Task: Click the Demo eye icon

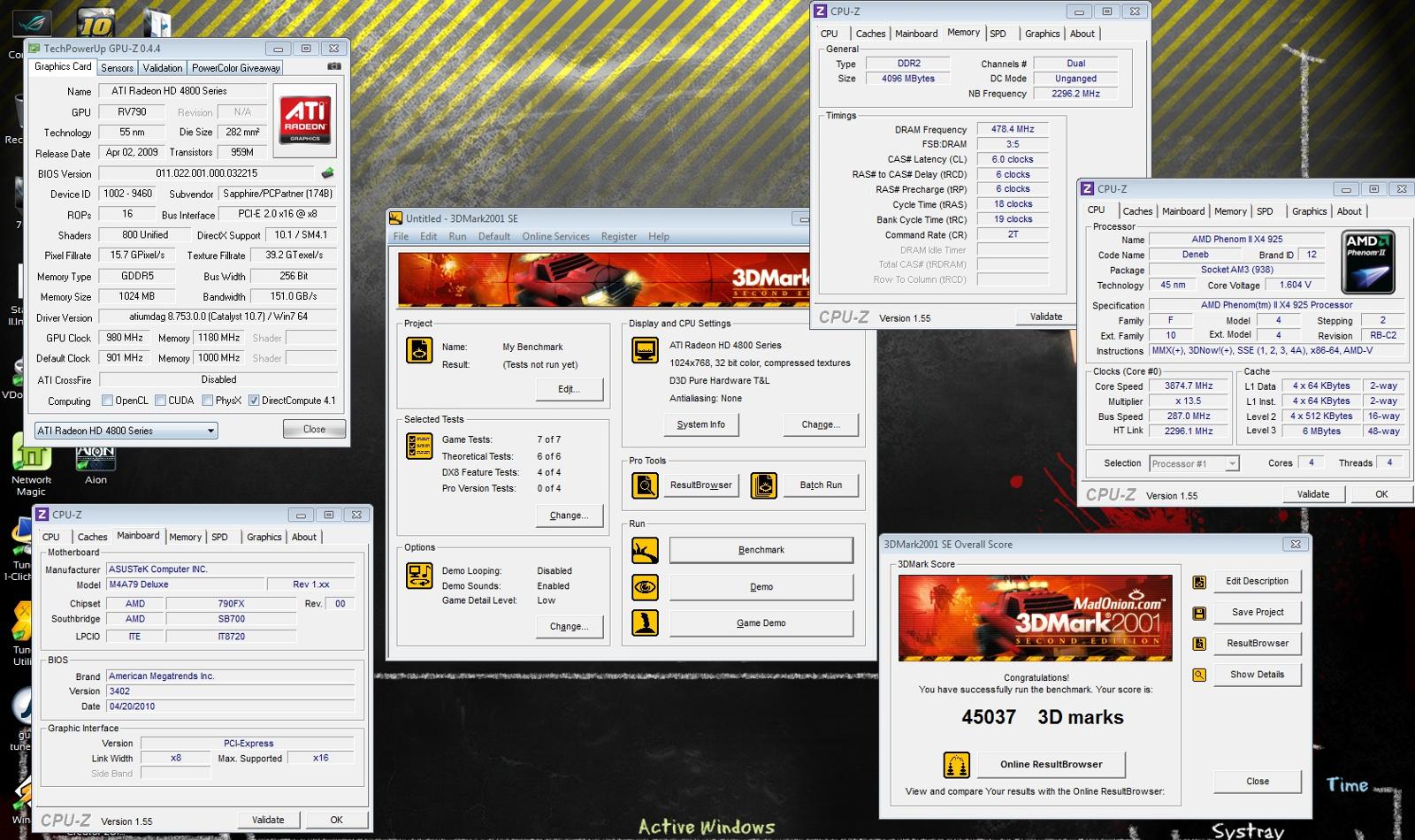Action: pyautogui.click(x=645, y=587)
